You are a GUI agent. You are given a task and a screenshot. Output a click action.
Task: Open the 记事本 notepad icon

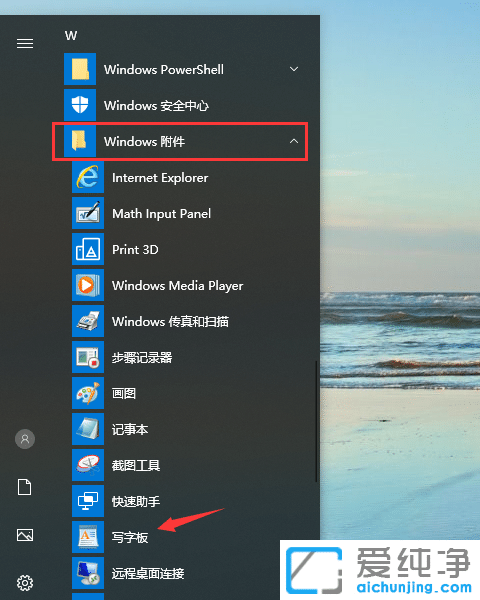[x=88, y=429]
